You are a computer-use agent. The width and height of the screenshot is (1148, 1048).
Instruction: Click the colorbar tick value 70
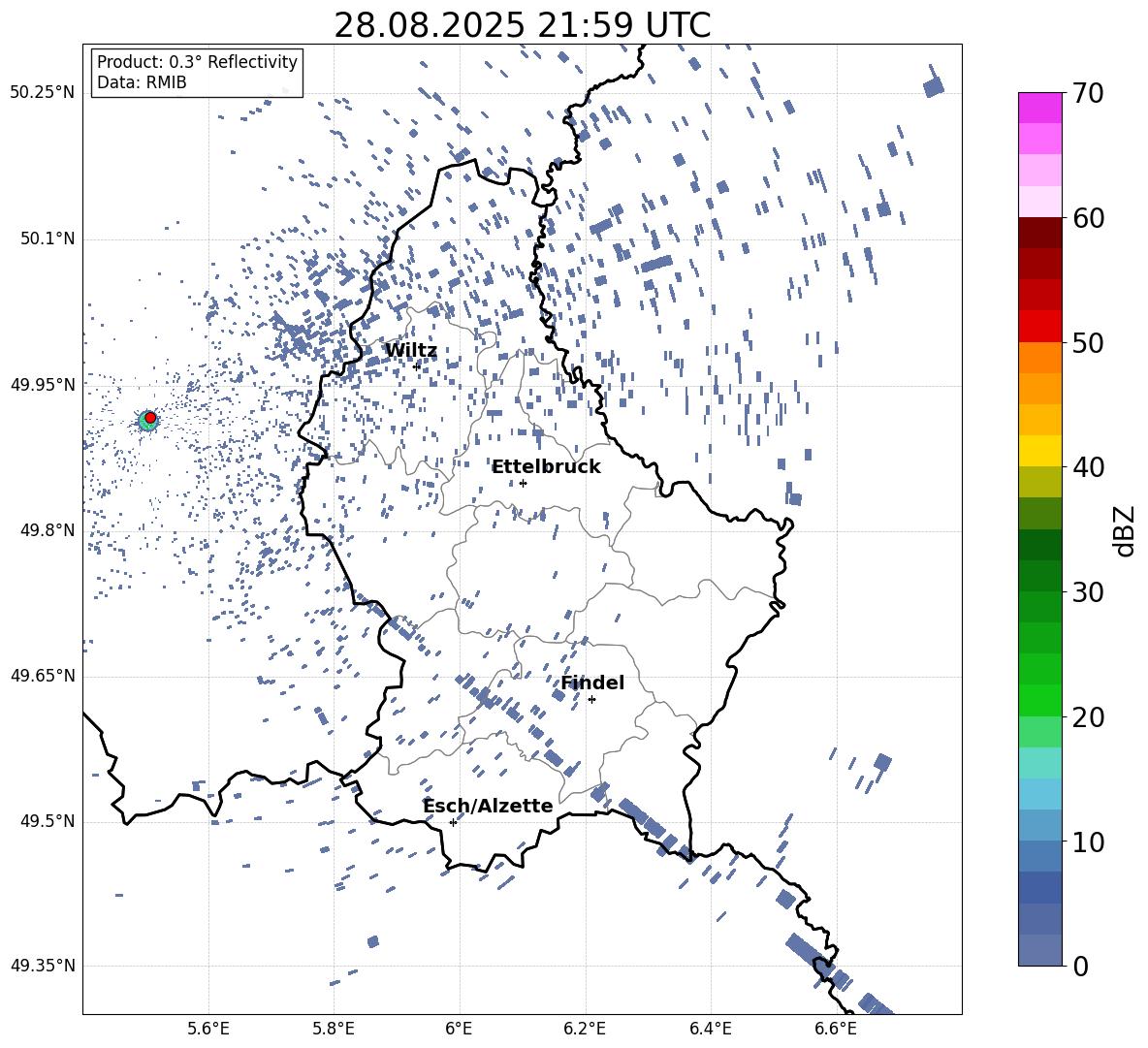click(x=1089, y=94)
